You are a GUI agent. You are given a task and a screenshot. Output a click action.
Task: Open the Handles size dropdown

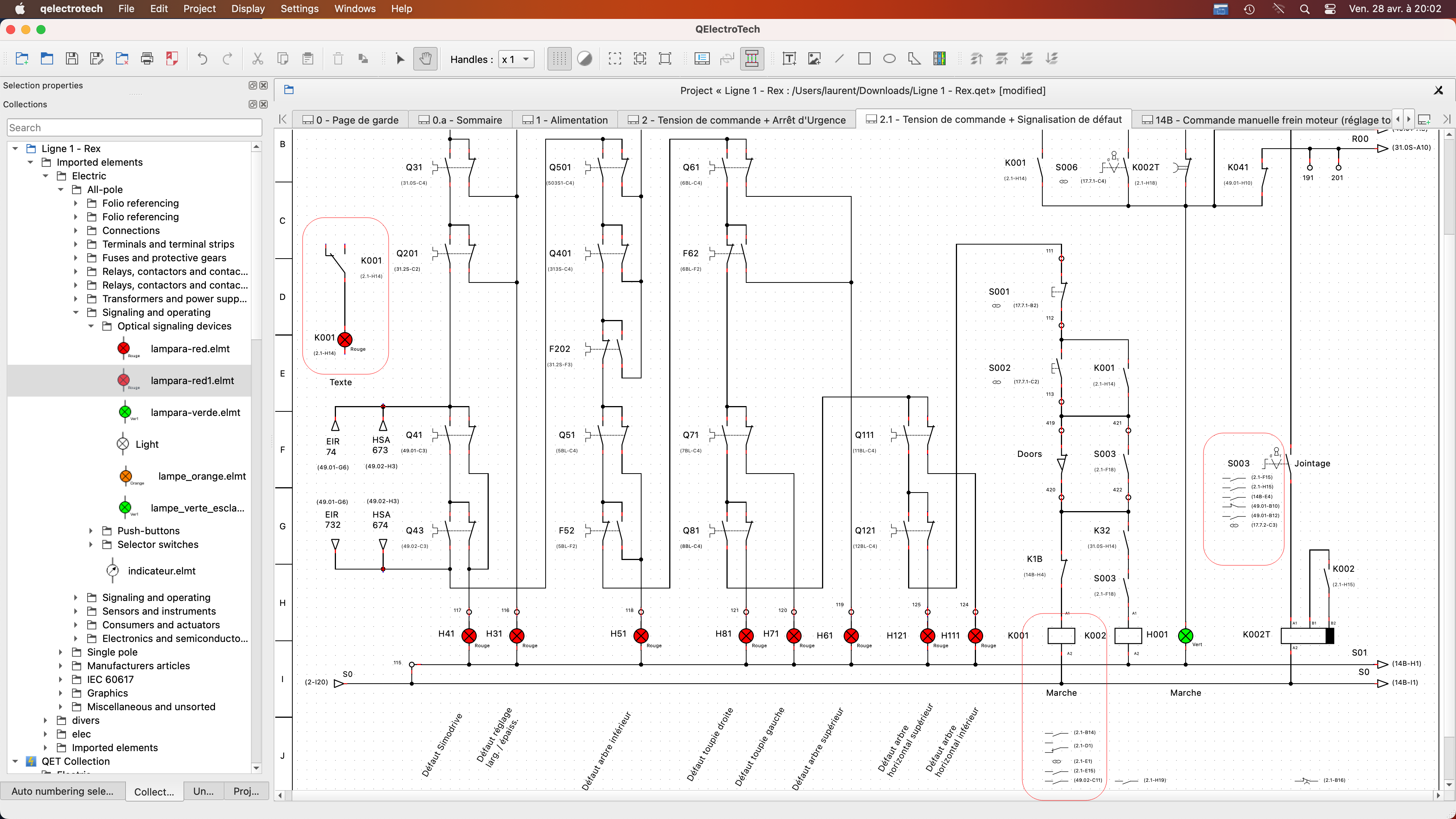[516, 60]
